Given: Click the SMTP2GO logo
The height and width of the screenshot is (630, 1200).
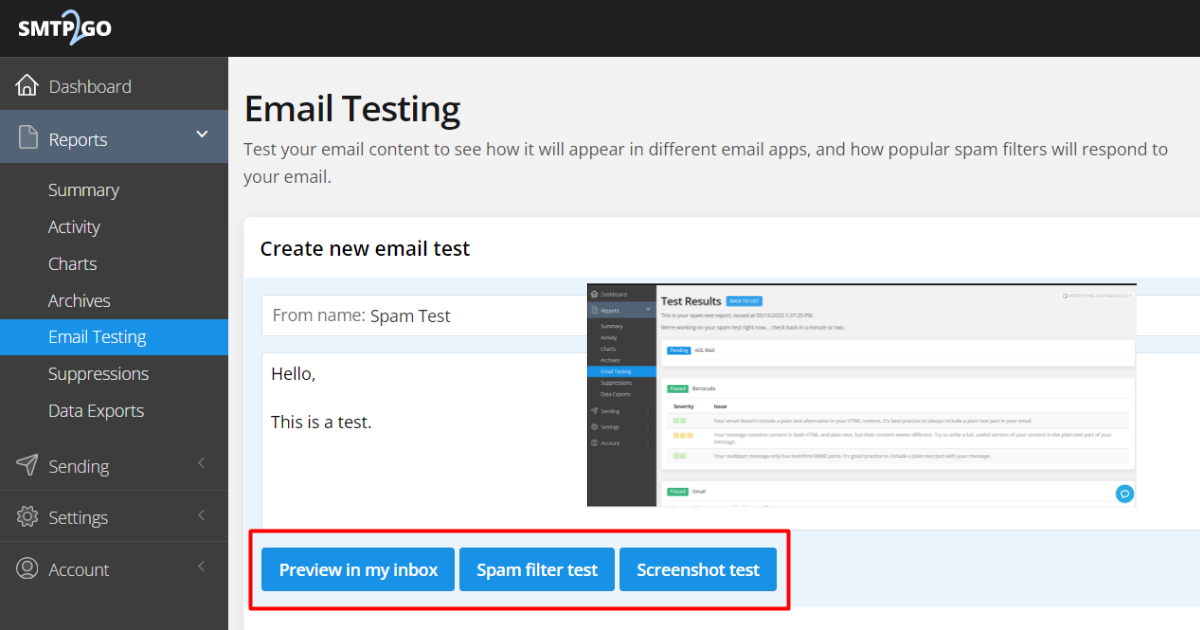Looking at the screenshot, I should tap(64, 28).
